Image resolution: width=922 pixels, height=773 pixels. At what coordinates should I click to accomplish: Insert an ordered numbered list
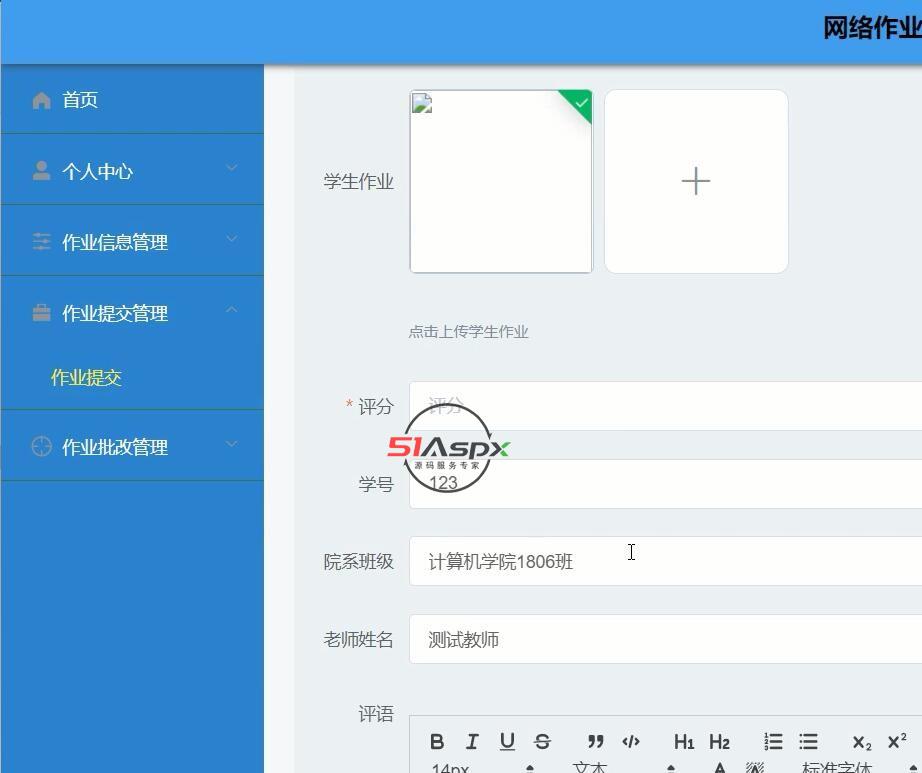[773, 741]
